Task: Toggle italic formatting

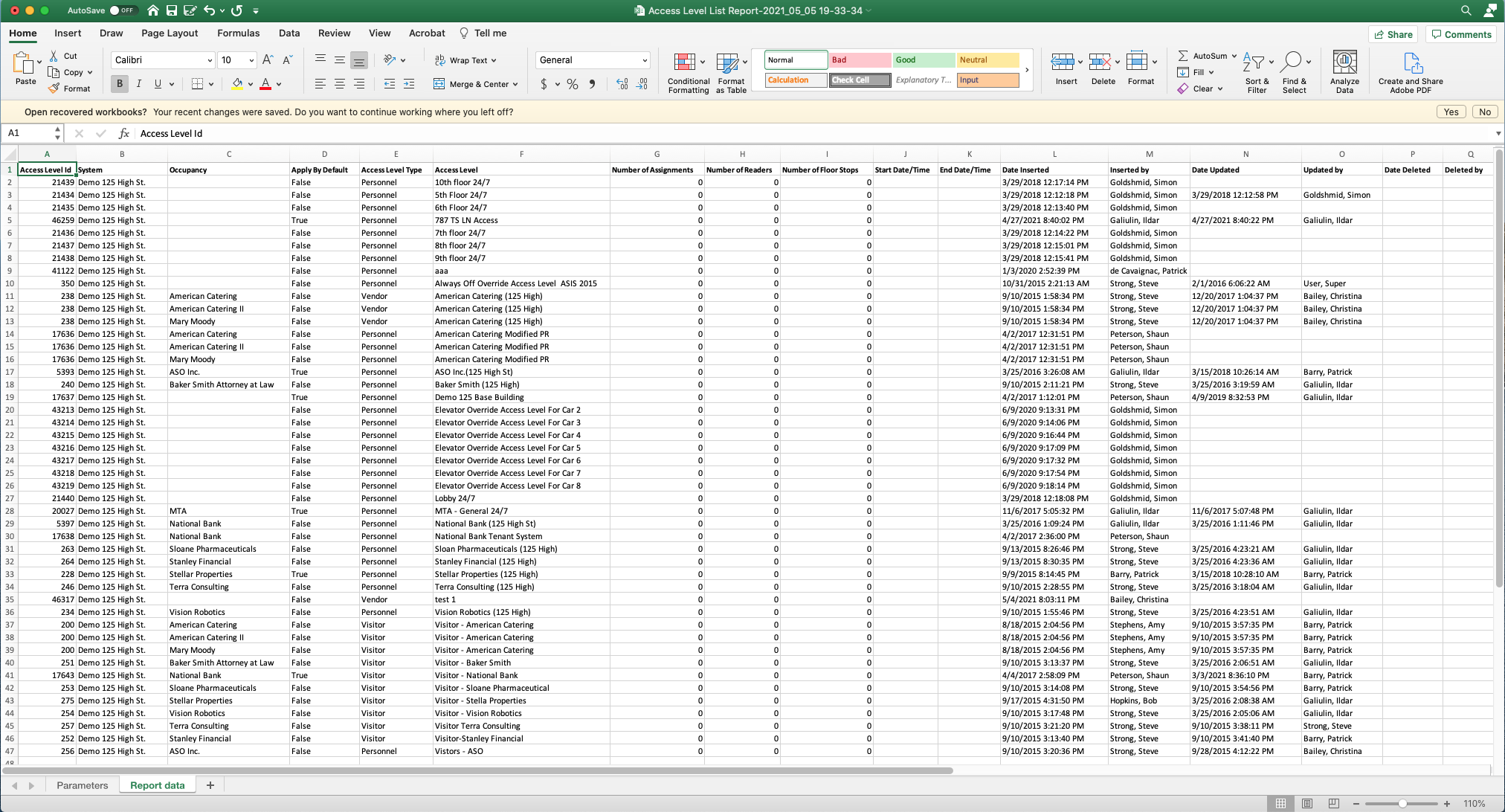Action: (x=138, y=84)
